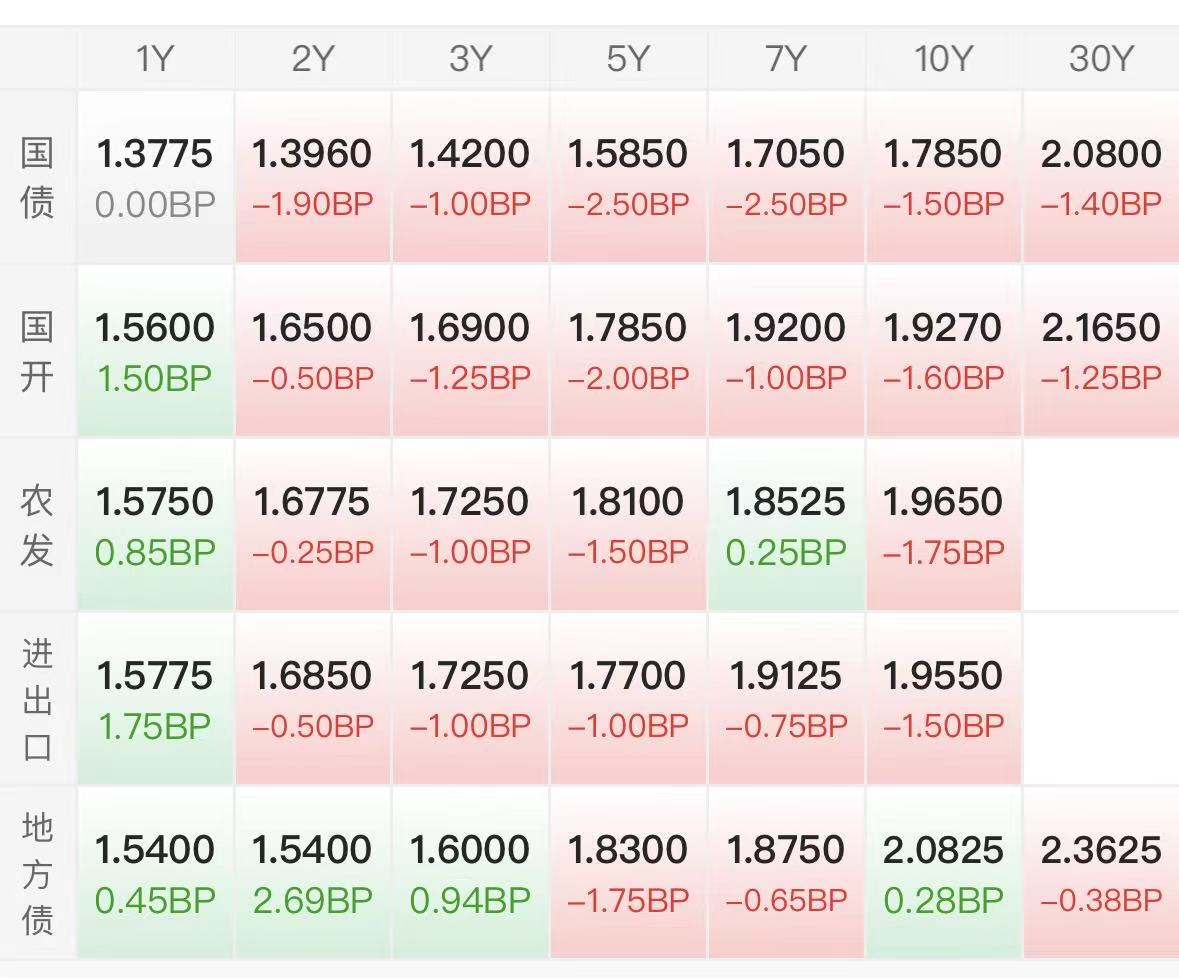1179x978 pixels.
Task: Click the 国开 1Y cell showing 1.5600
Action: point(155,351)
